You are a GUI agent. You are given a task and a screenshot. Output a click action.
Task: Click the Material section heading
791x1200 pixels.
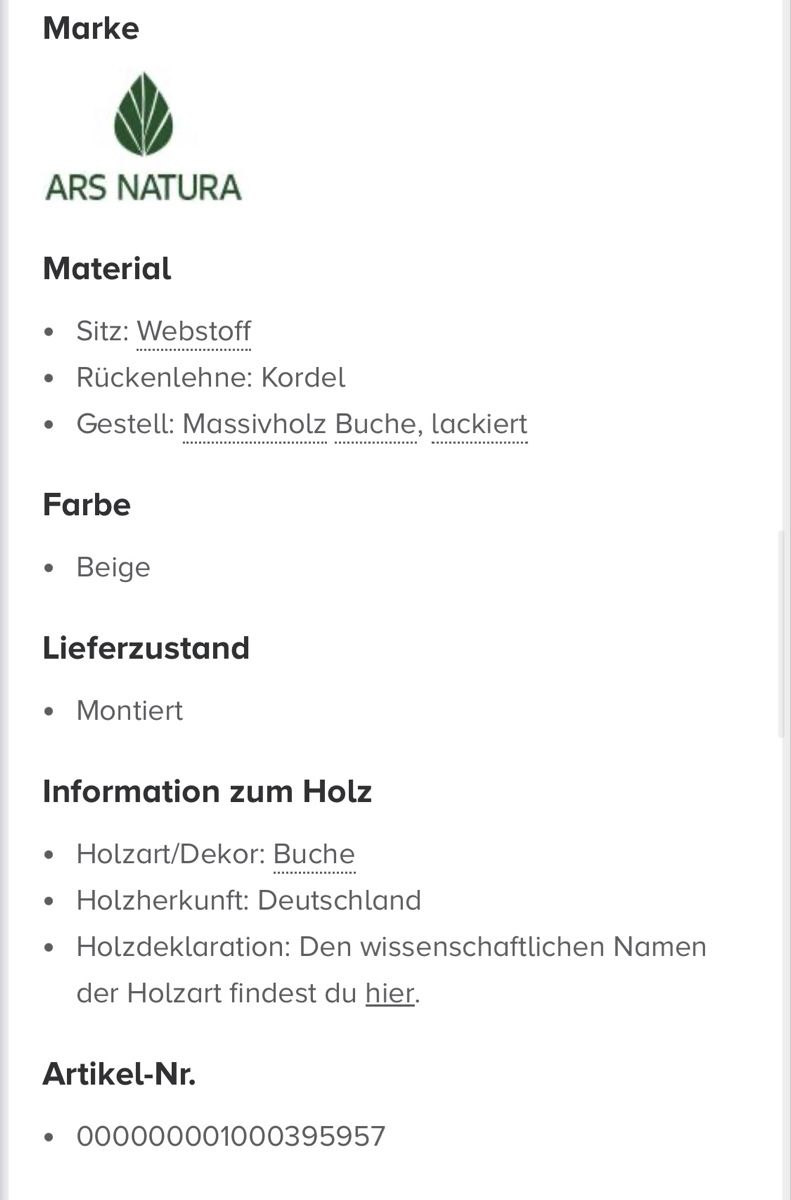click(x=107, y=269)
